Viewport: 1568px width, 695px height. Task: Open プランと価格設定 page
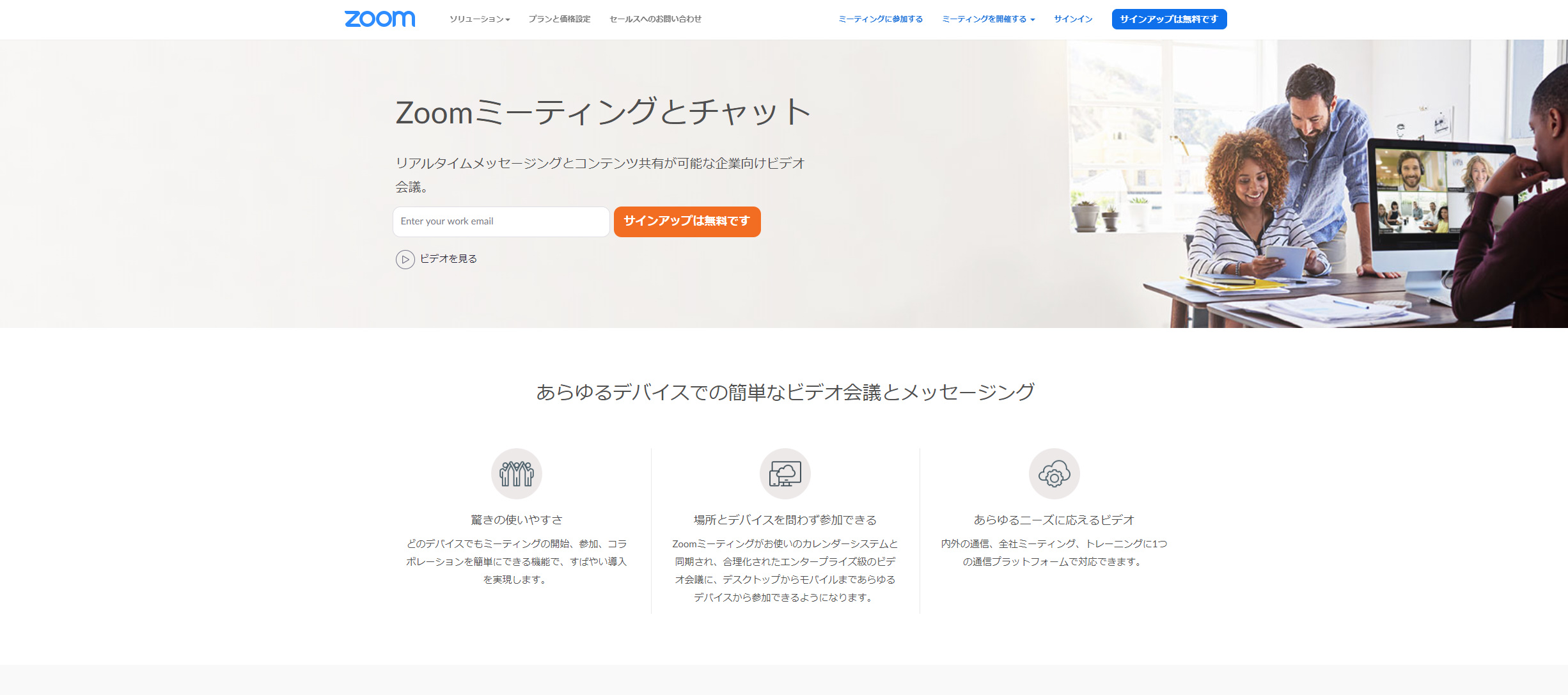(x=559, y=19)
